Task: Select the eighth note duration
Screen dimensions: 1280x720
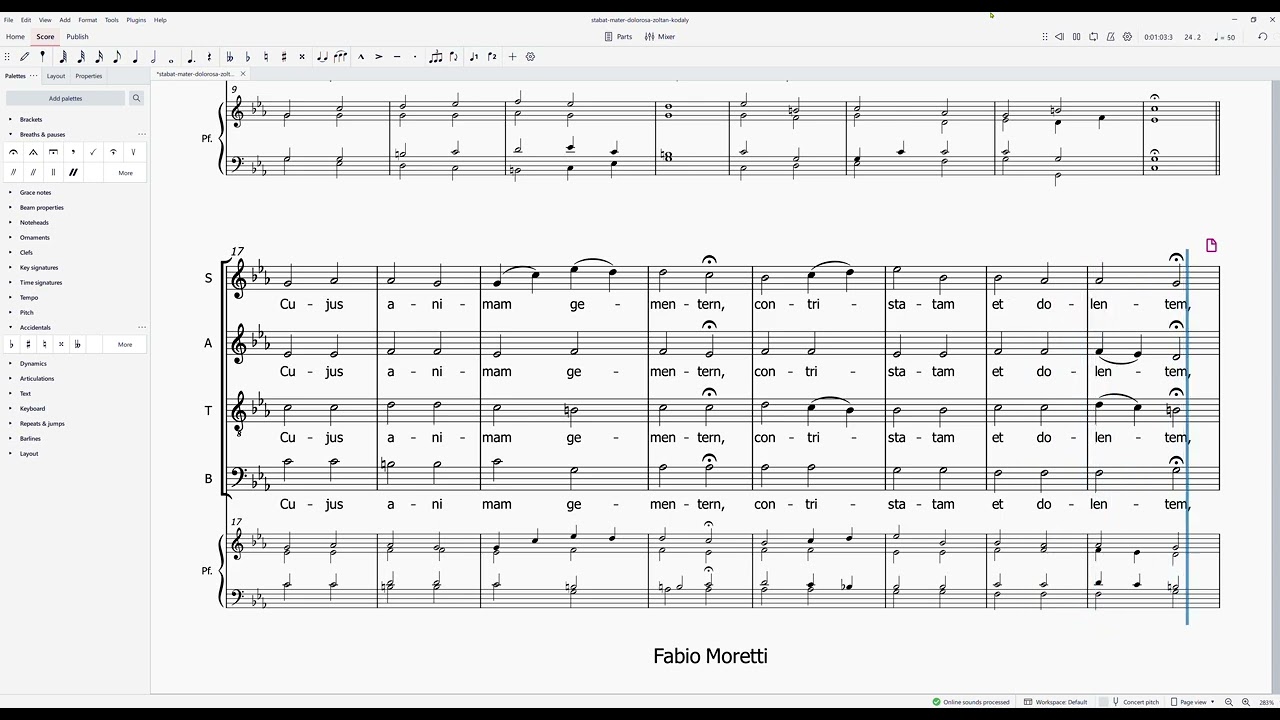Action: pyautogui.click(x=117, y=57)
